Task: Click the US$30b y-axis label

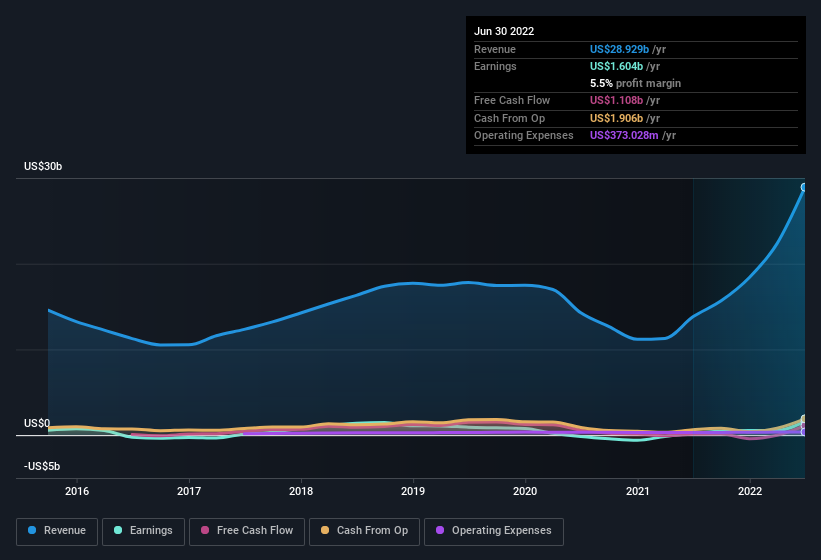Action: 43,166
